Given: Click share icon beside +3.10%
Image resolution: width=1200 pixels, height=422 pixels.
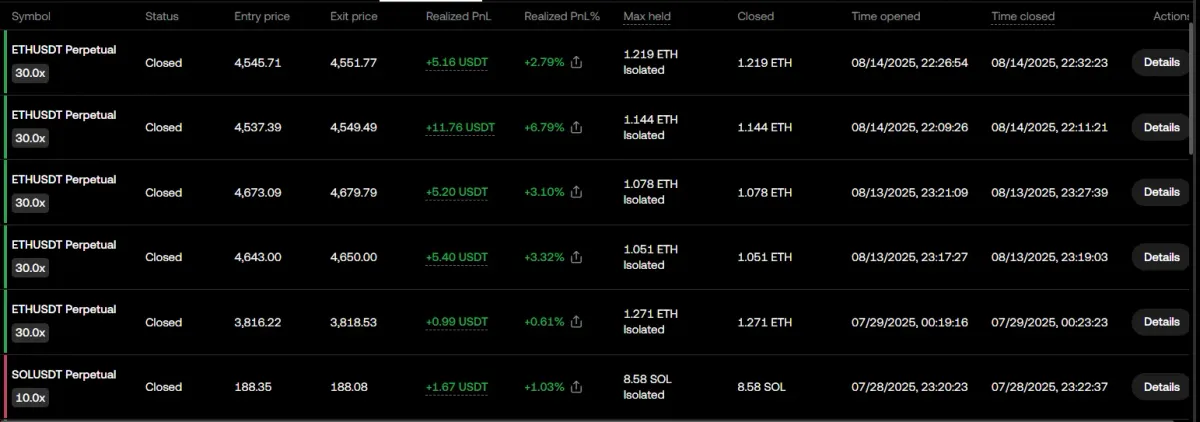Looking at the screenshot, I should tap(577, 192).
